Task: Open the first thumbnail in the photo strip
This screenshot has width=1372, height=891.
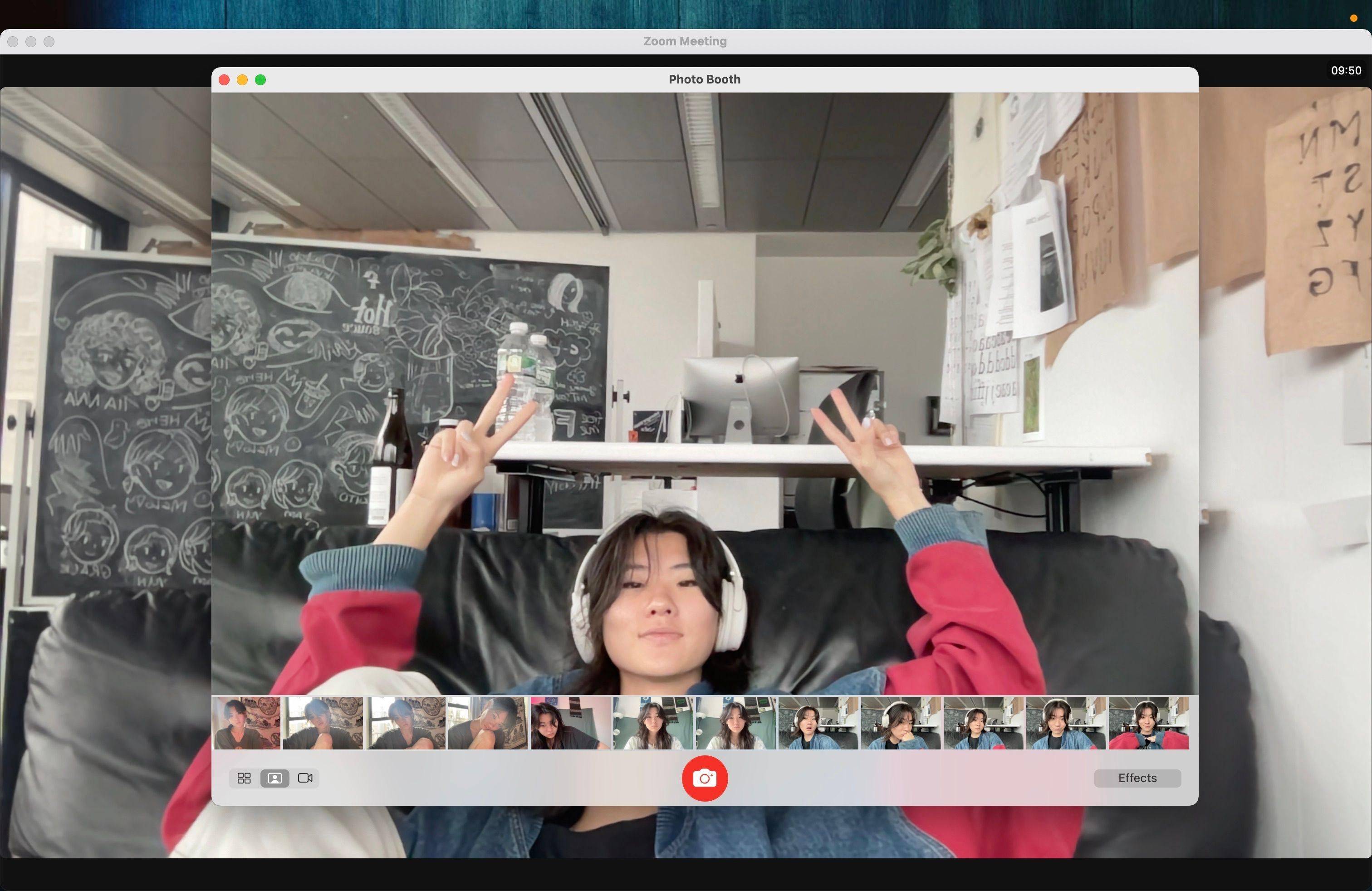Action: click(247, 723)
